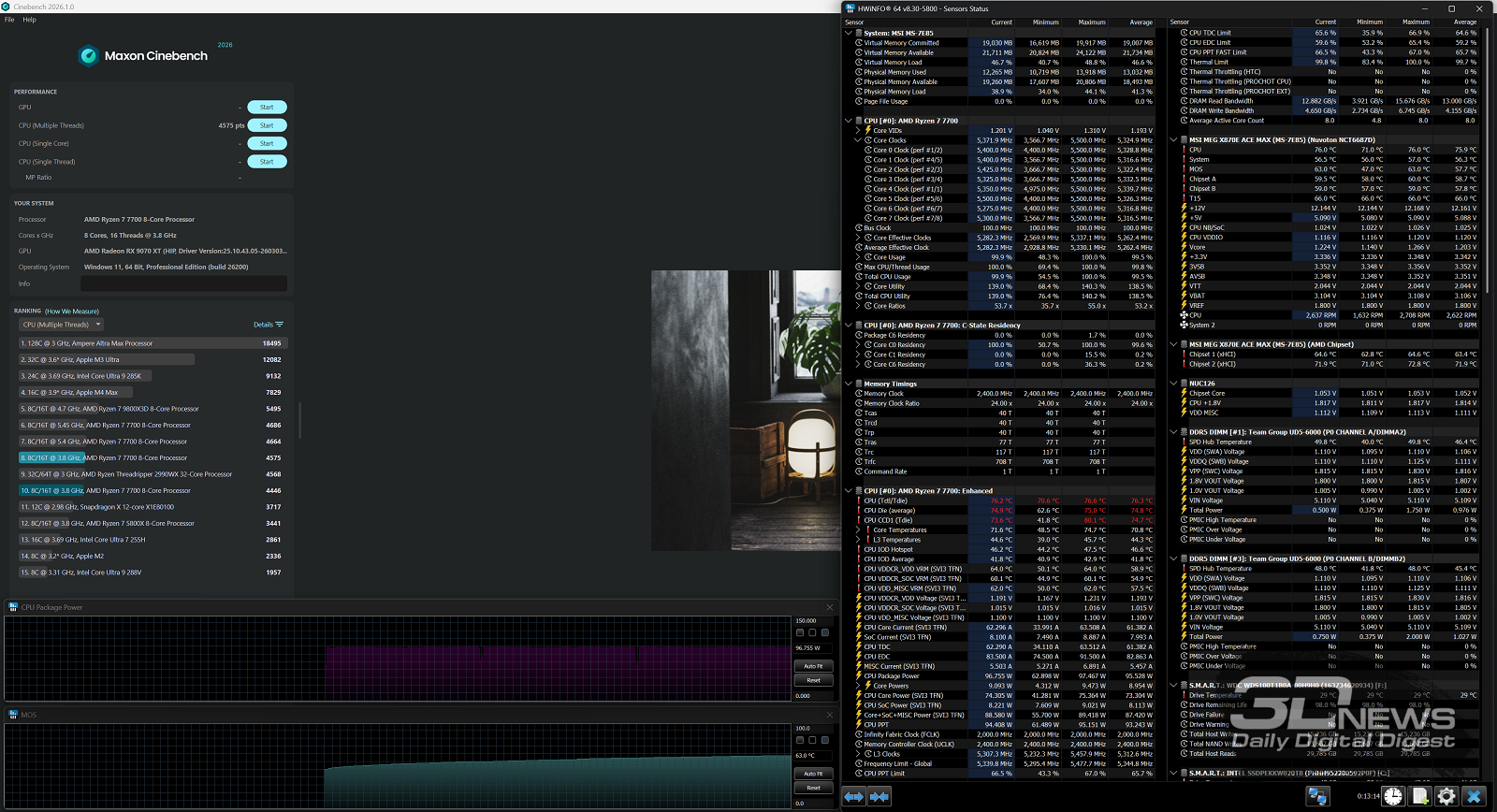Open HWiNFO remote network monitoring icon
The width and height of the screenshot is (1497, 812).
pos(1318,796)
